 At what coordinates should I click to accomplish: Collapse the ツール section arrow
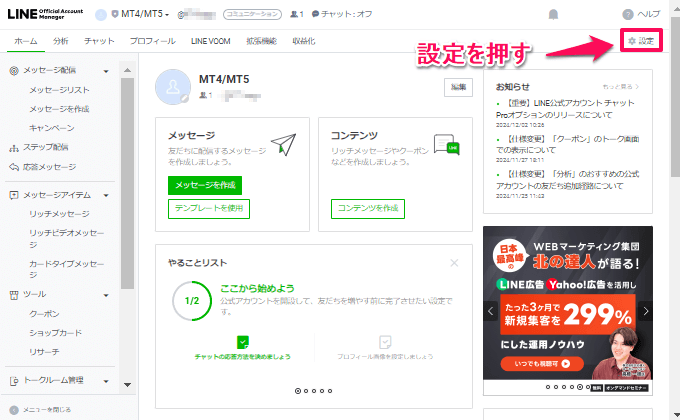106,295
